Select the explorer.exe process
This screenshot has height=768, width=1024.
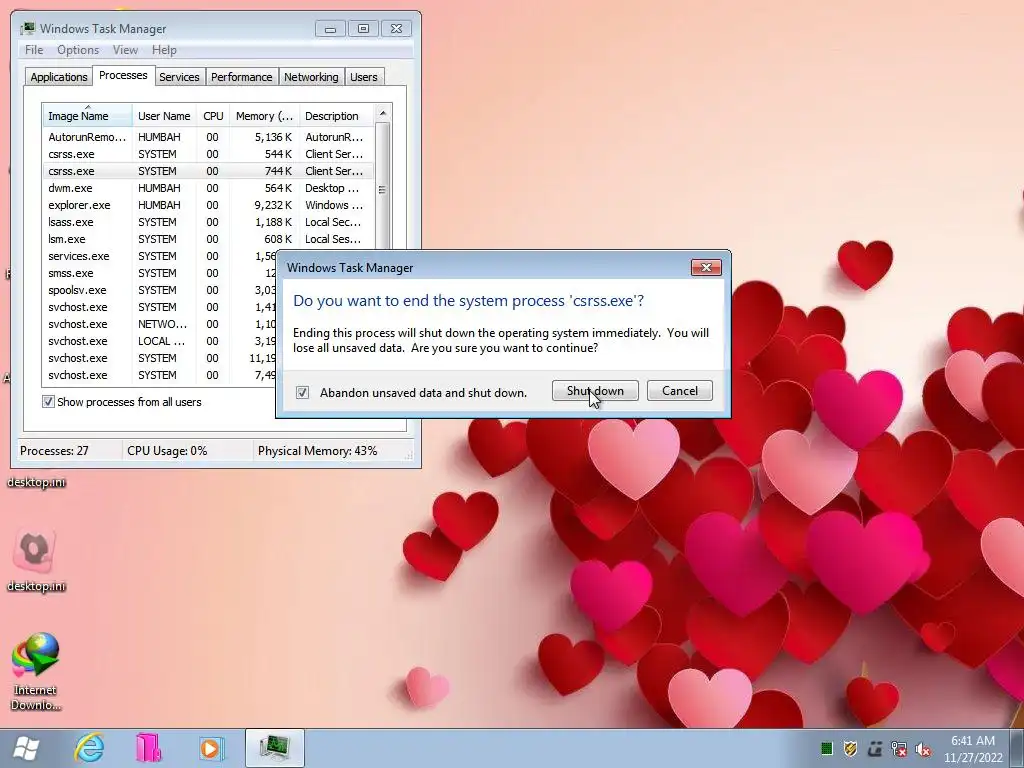208,205
